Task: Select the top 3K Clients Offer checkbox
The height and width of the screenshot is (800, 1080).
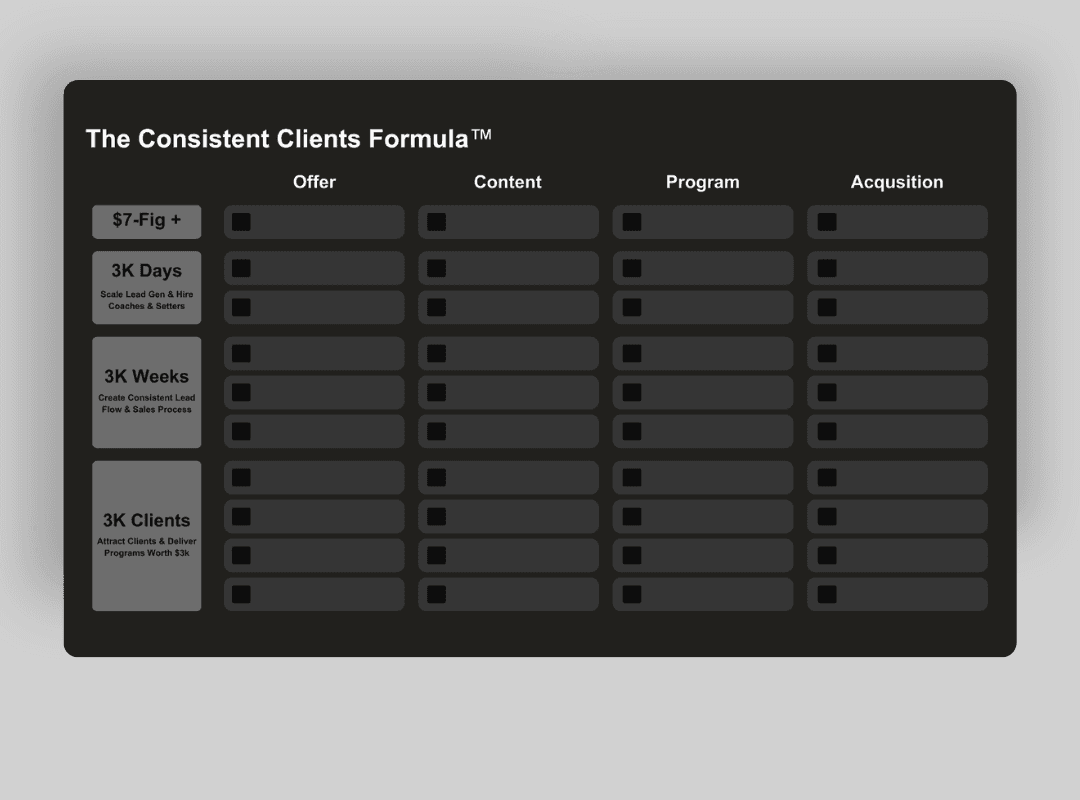Action: (241, 478)
